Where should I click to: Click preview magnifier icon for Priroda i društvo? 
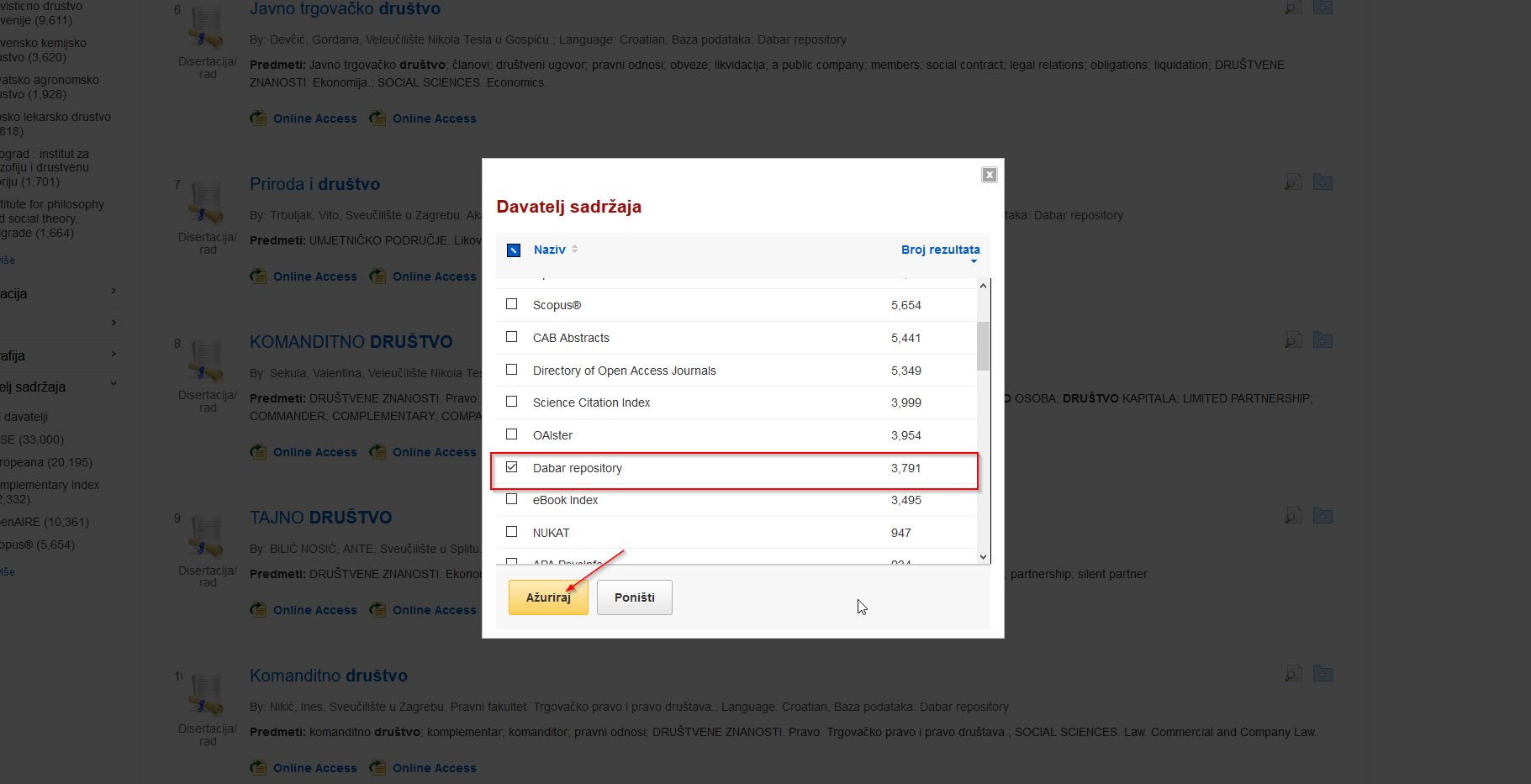1293,182
